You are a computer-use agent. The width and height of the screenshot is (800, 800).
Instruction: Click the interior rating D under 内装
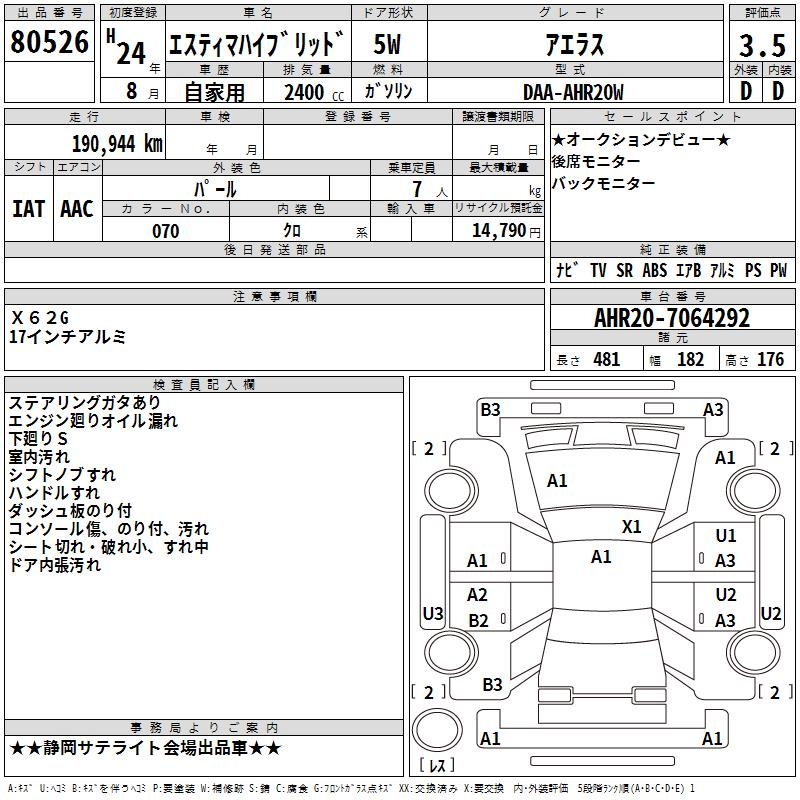(x=778, y=91)
